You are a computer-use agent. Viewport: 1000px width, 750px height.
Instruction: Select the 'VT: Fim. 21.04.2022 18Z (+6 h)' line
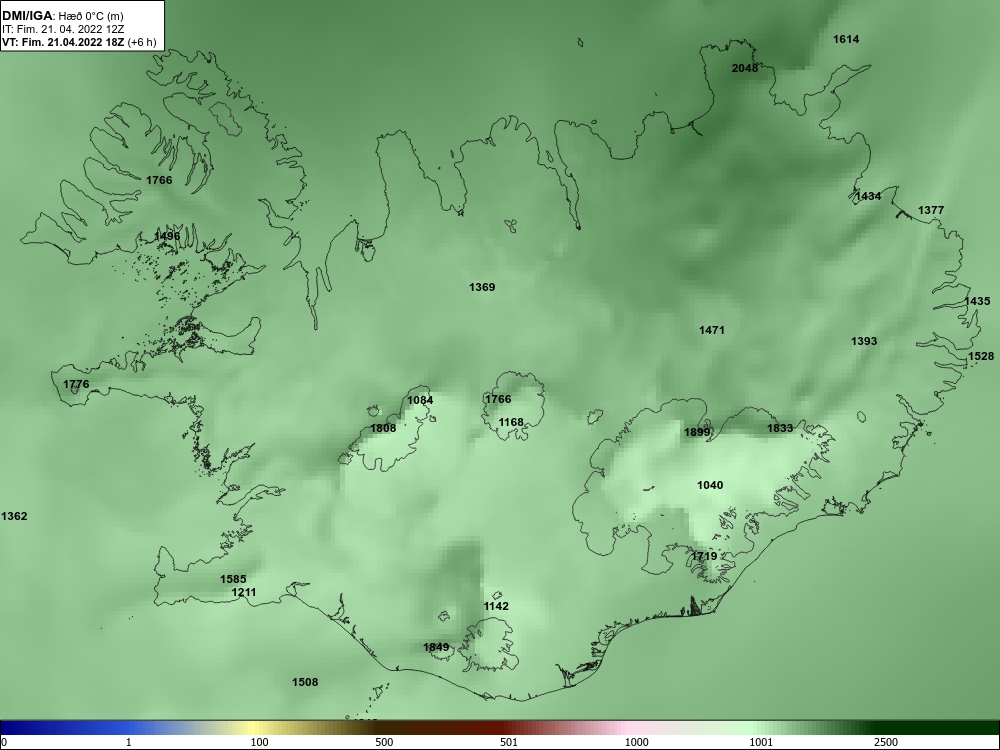(x=79, y=42)
